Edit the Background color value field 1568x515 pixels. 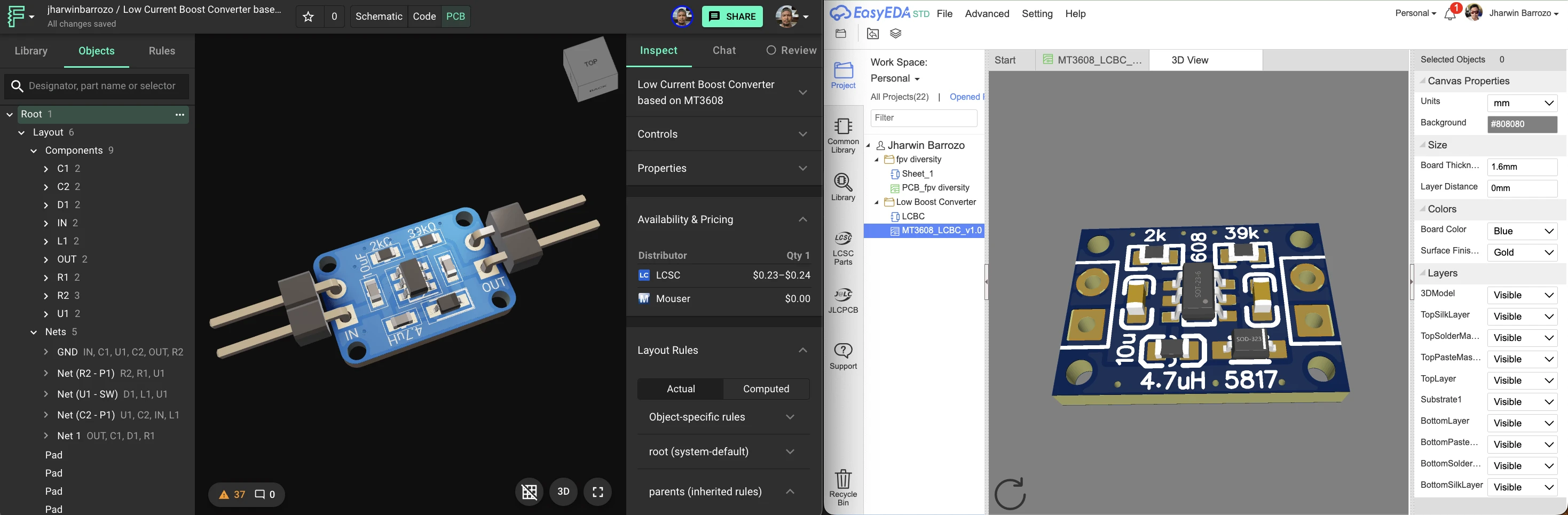1521,124
